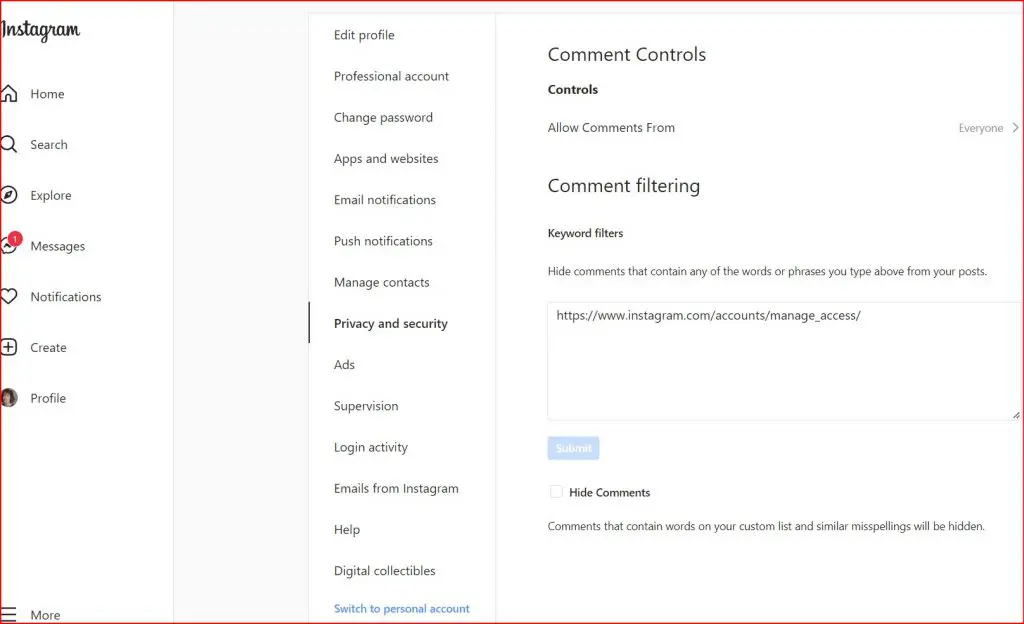The height and width of the screenshot is (624, 1024).
Task: Select Edit profile settings item
Action: (x=364, y=35)
